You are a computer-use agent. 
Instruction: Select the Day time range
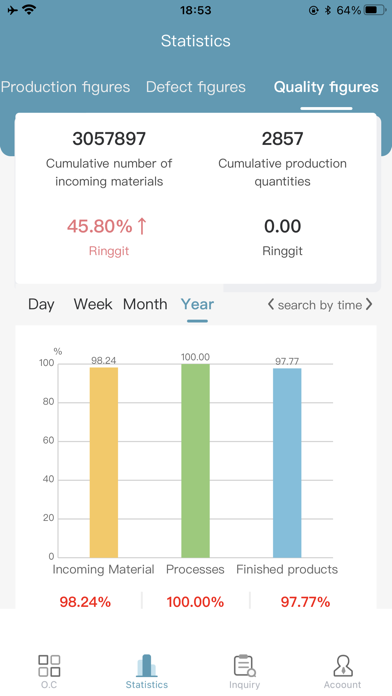pos(41,304)
